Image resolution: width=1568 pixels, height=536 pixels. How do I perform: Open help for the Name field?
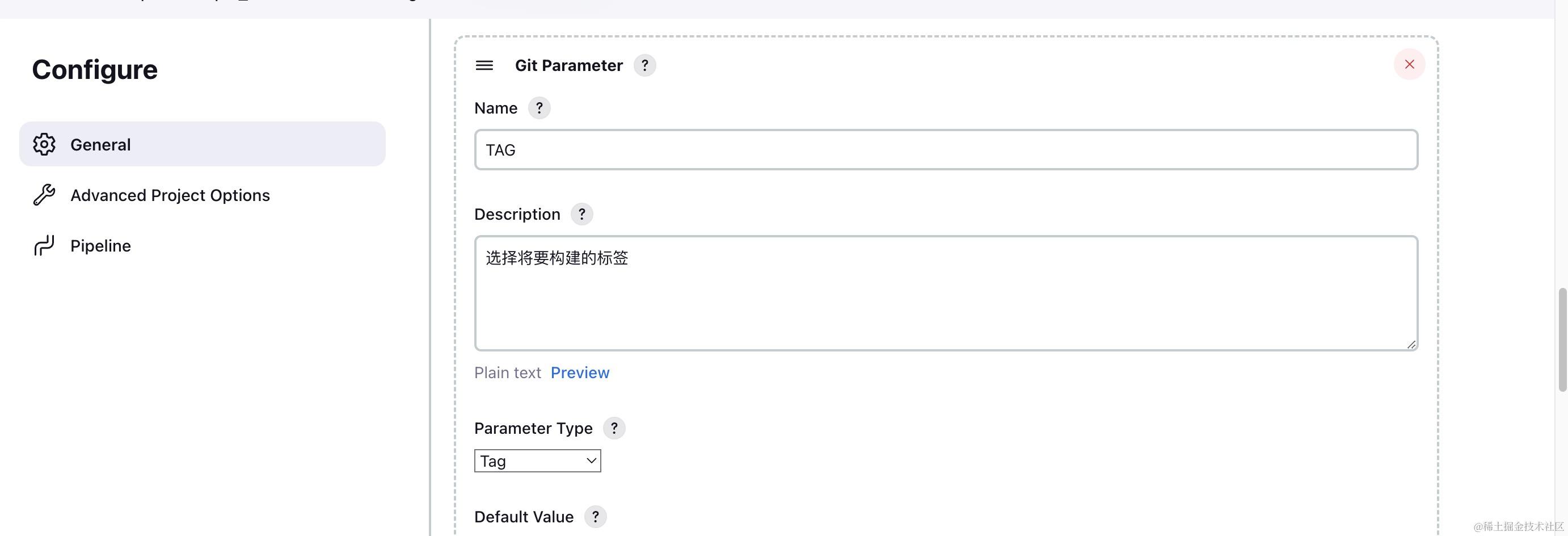click(x=539, y=108)
